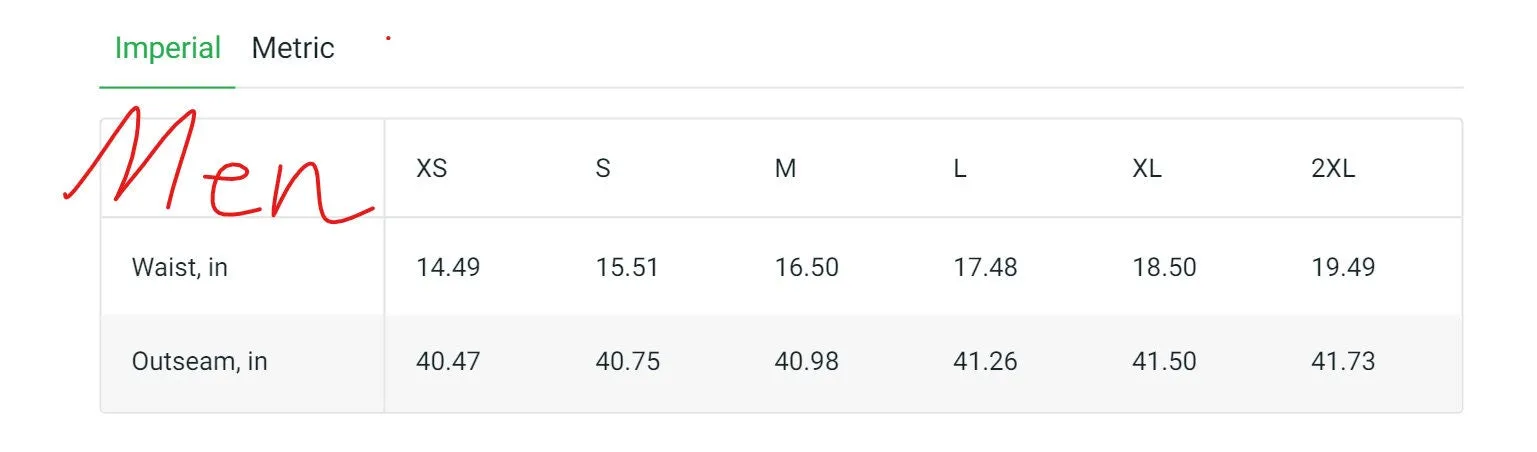Switch to the Metric tab

click(x=293, y=48)
